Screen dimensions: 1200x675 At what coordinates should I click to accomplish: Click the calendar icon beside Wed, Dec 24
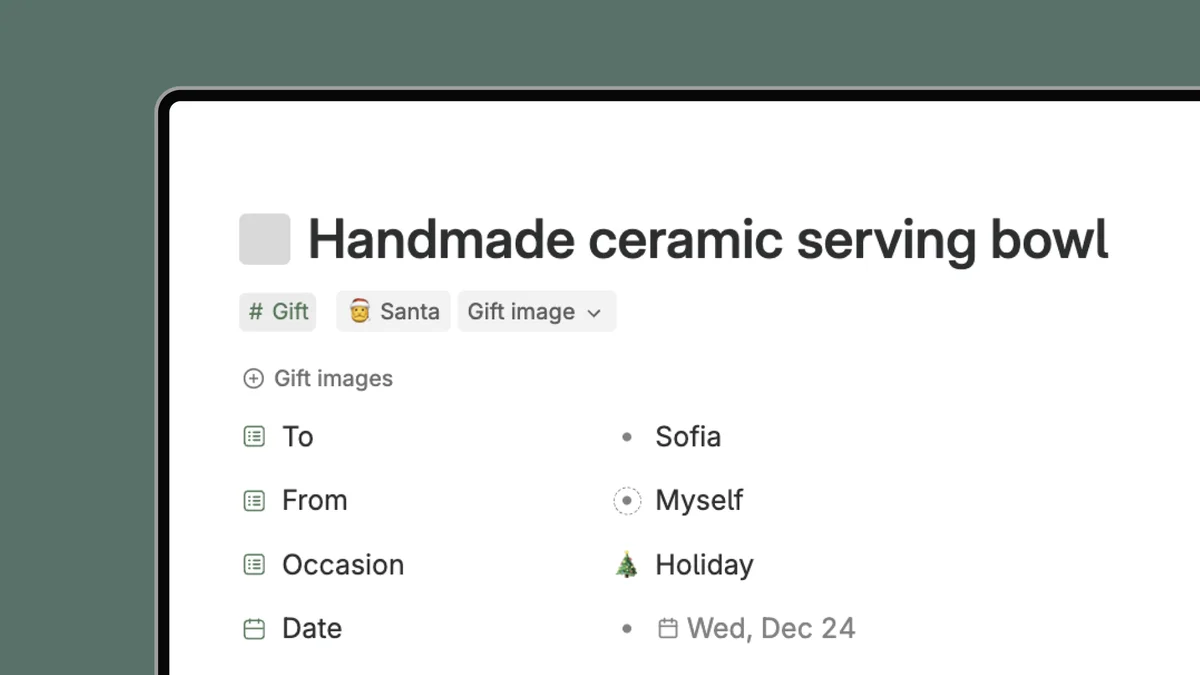668,628
